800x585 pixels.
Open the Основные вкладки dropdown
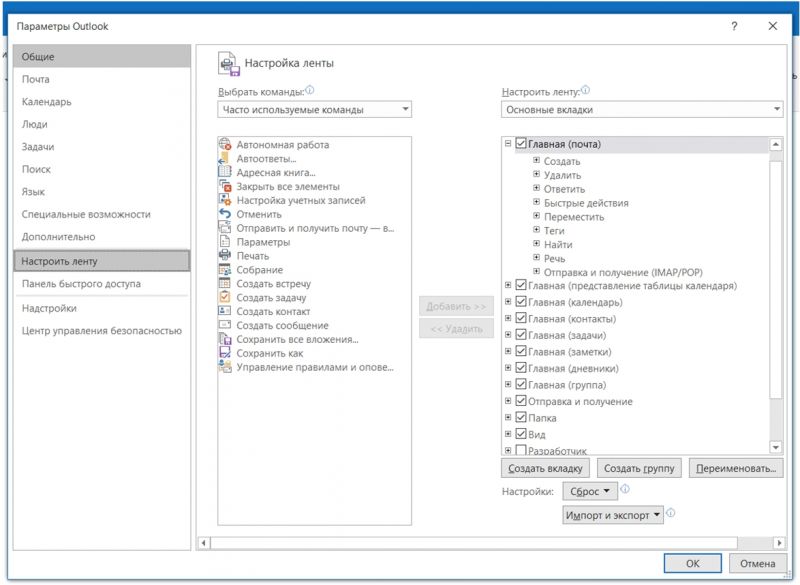pos(642,109)
